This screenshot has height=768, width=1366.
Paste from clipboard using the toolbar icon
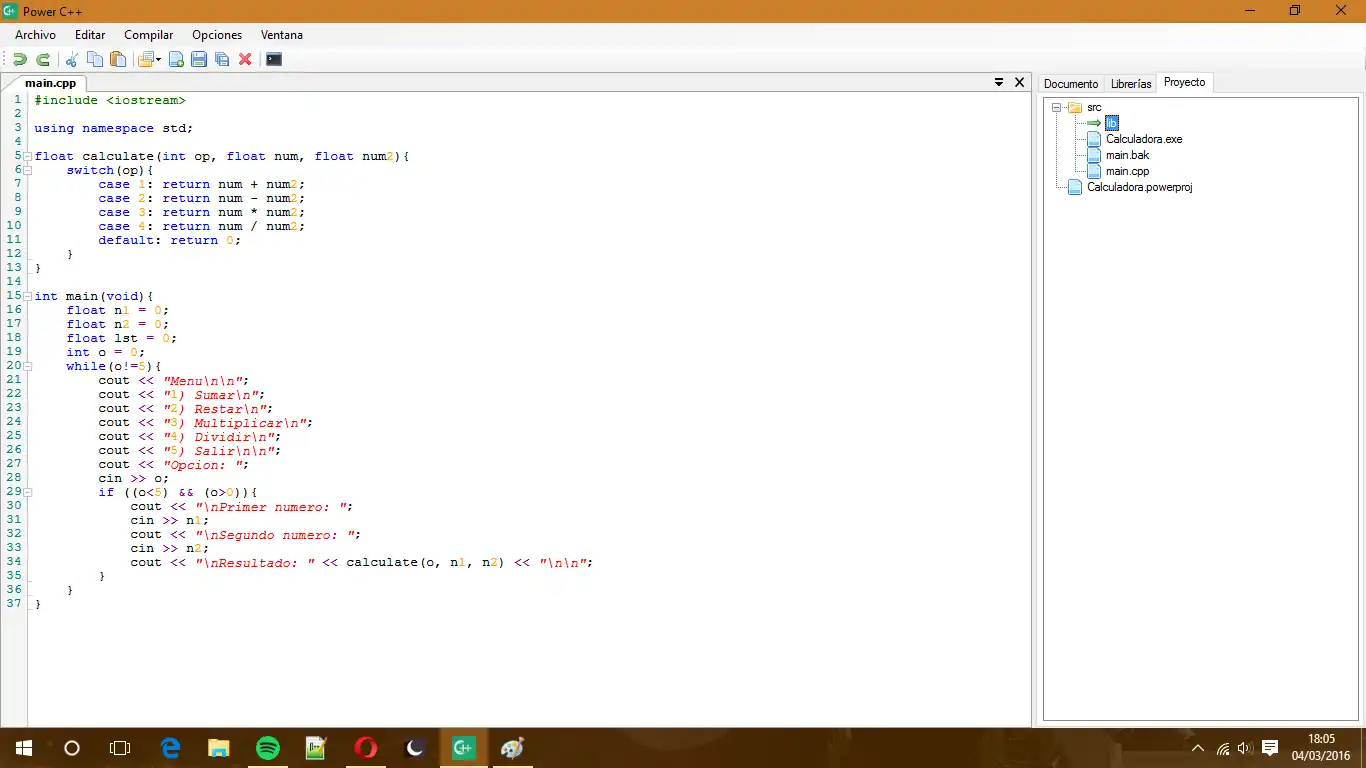coord(118,60)
